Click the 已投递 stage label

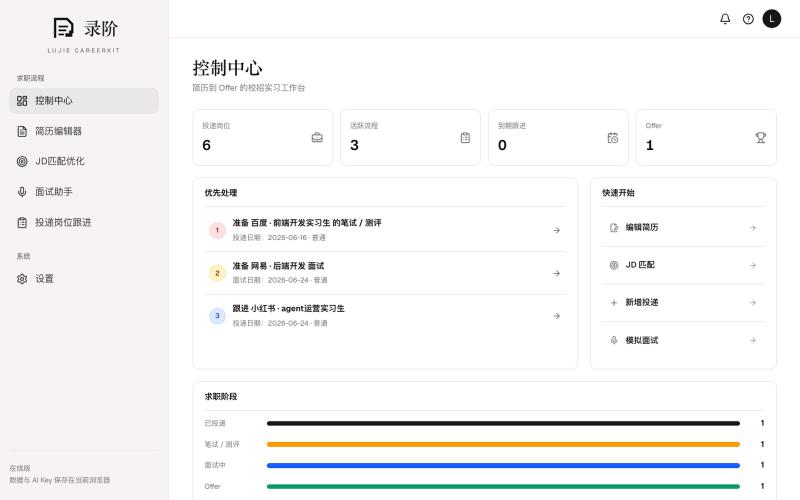215,423
